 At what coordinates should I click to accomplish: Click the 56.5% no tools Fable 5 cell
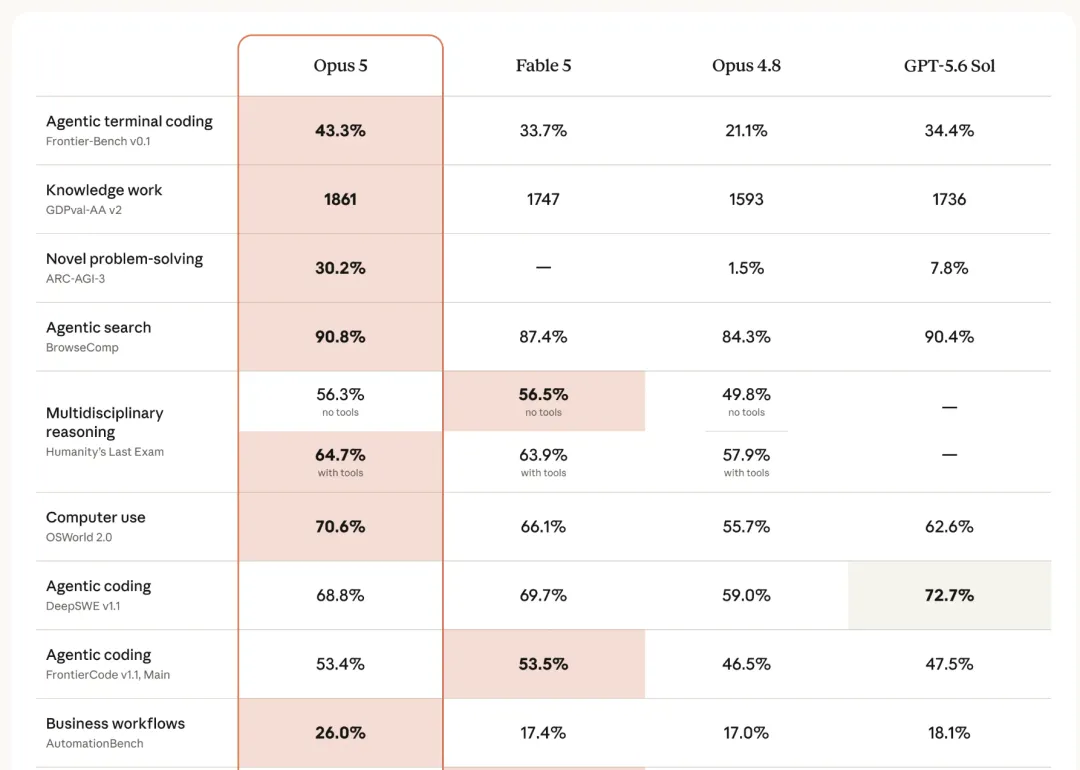pos(544,402)
